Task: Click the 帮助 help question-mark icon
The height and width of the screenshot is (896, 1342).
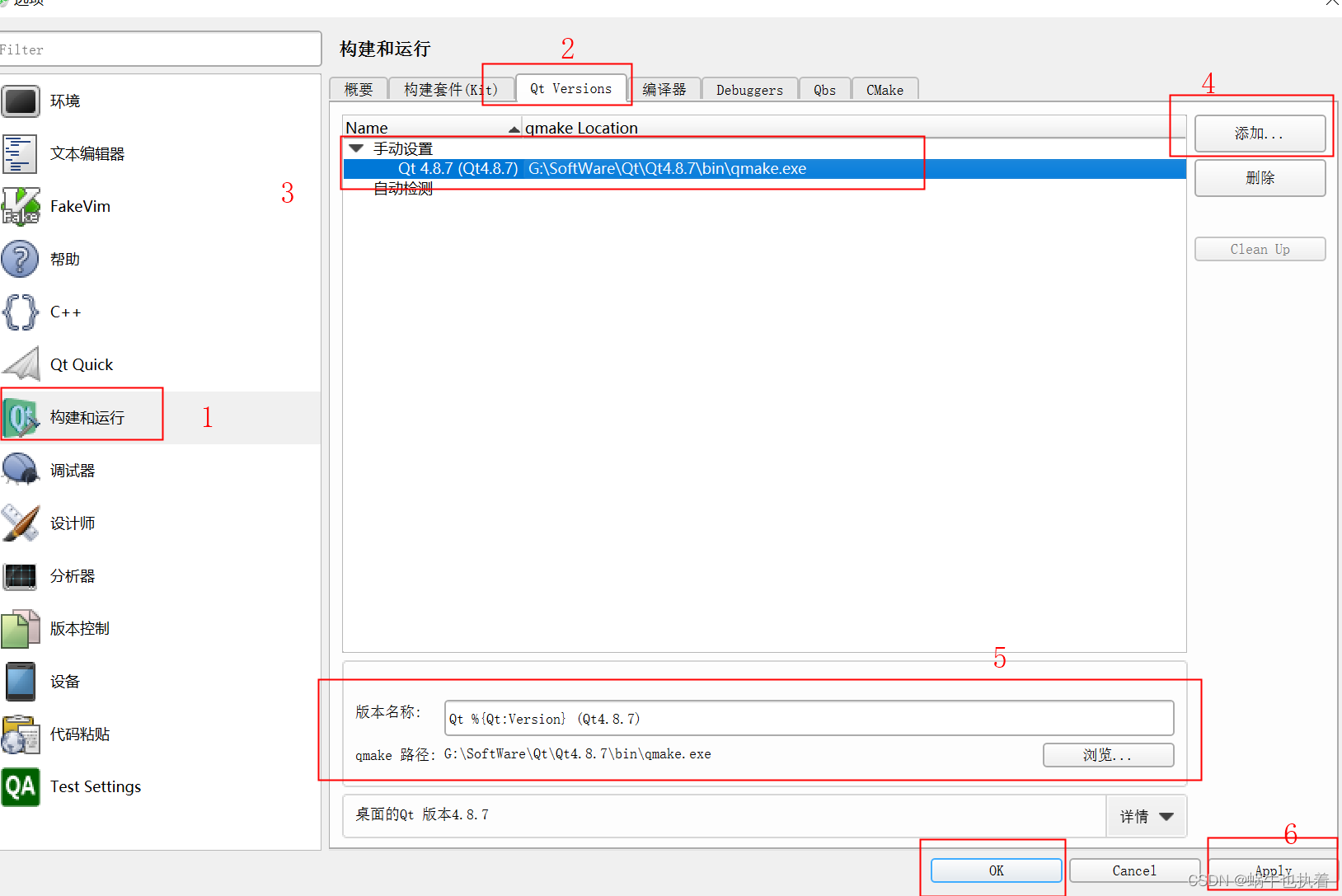Action: [x=20, y=260]
